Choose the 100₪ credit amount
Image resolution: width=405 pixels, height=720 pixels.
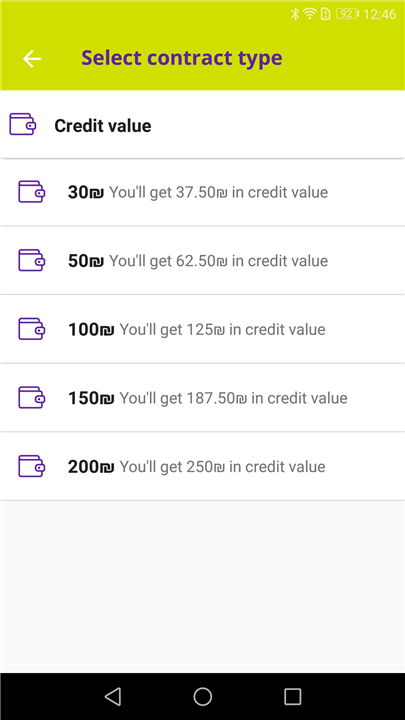click(x=202, y=329)
